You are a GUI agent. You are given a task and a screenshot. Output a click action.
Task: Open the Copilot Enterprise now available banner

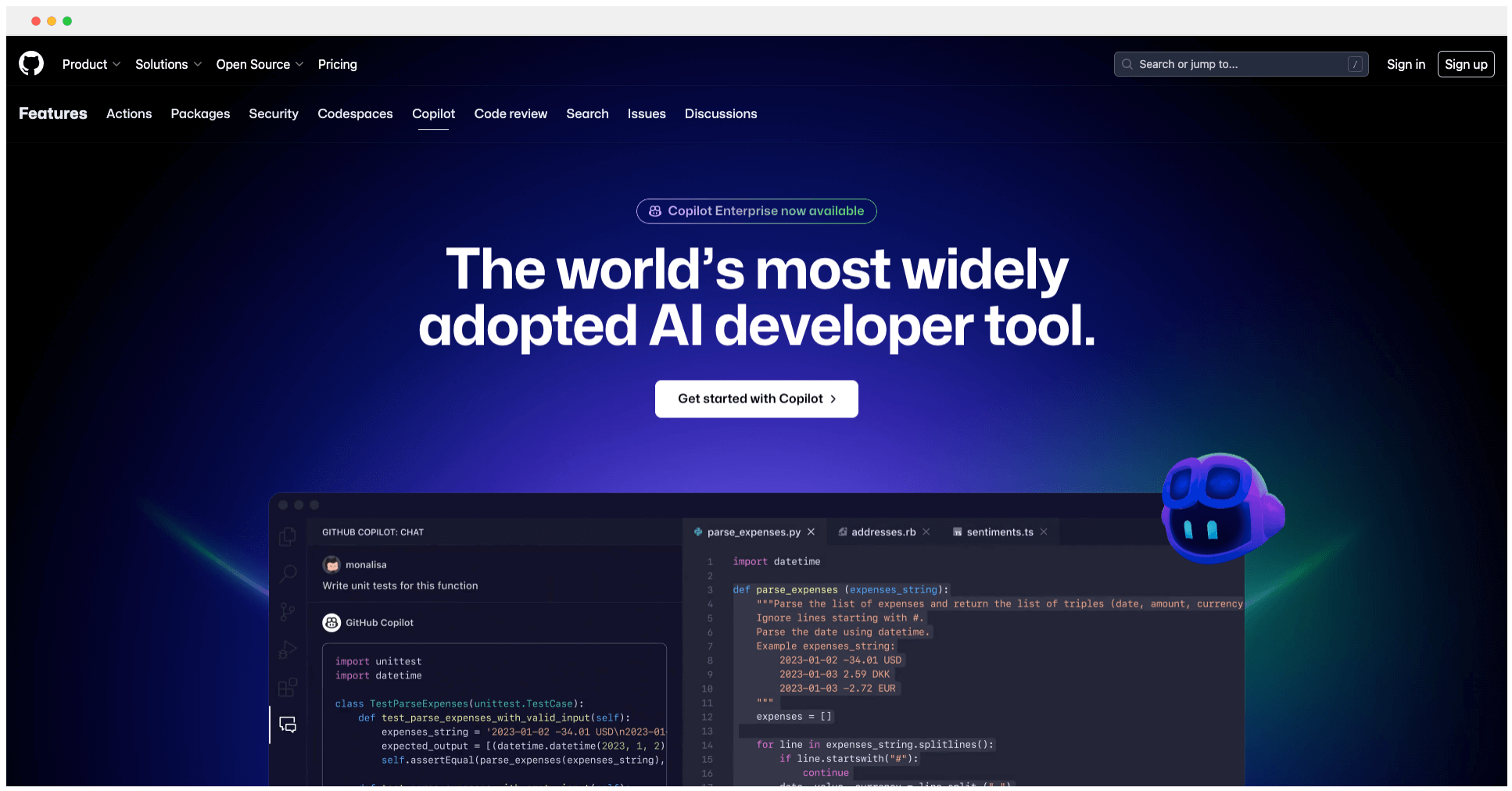coord(756,211)
